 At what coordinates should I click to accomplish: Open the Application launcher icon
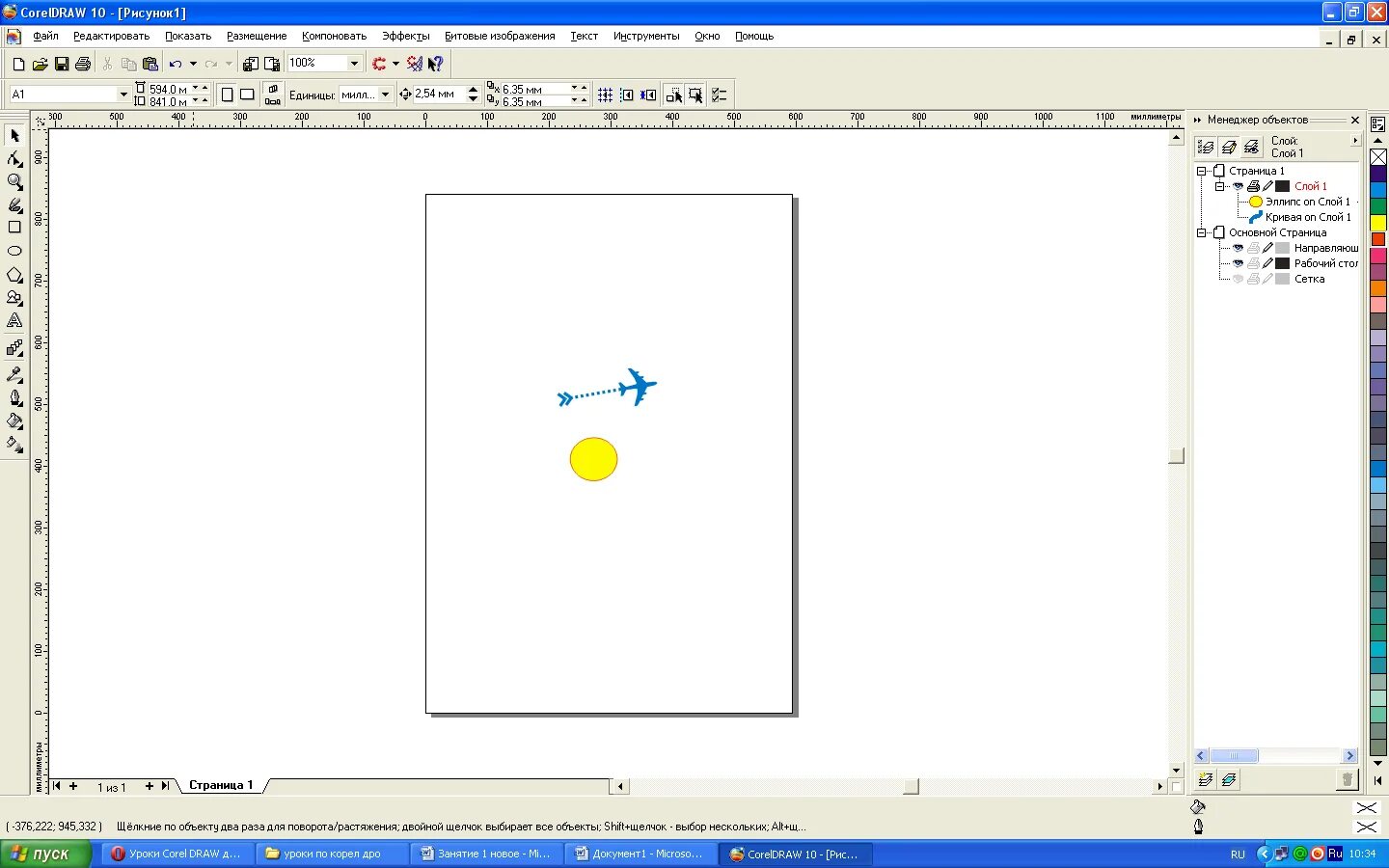[x=379, y=64]
